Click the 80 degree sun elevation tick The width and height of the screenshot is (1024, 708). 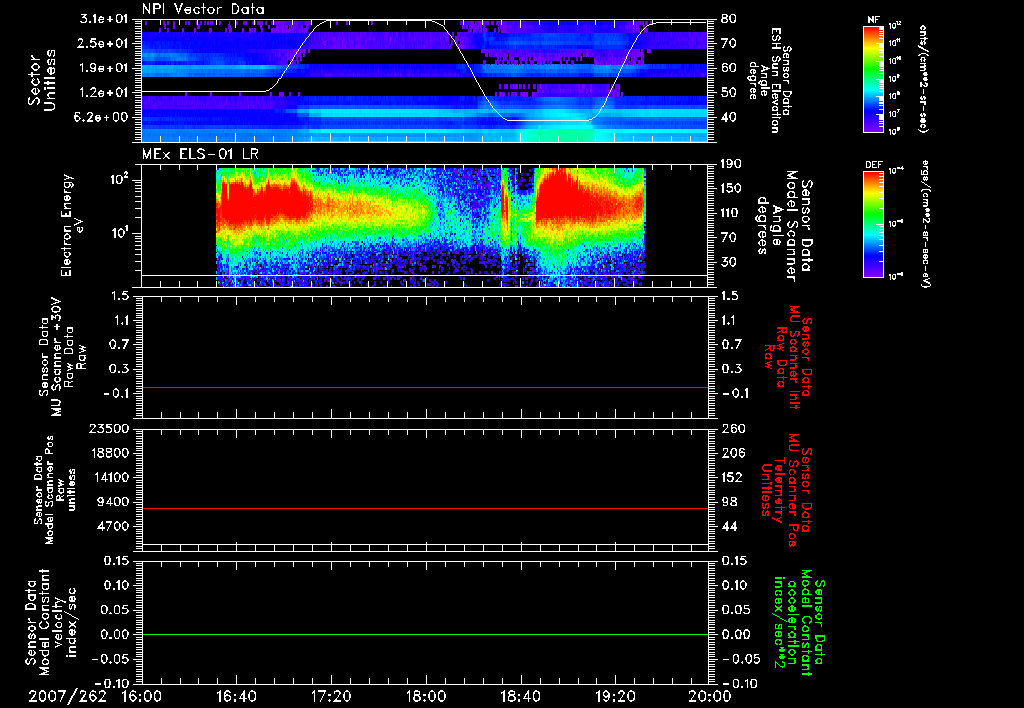(x=728, y=19)
